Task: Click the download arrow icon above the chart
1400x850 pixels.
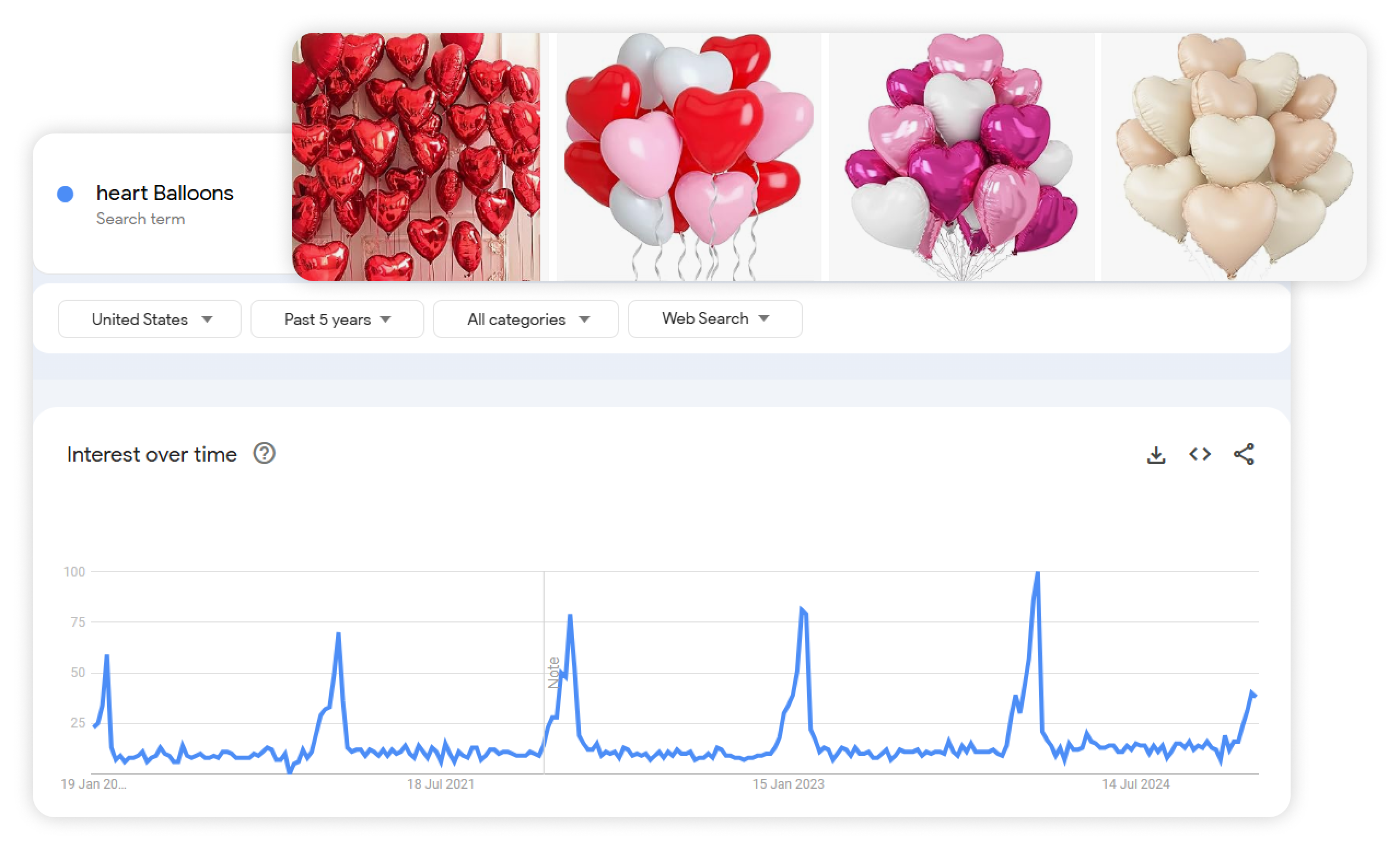Action: point(1155,454)
